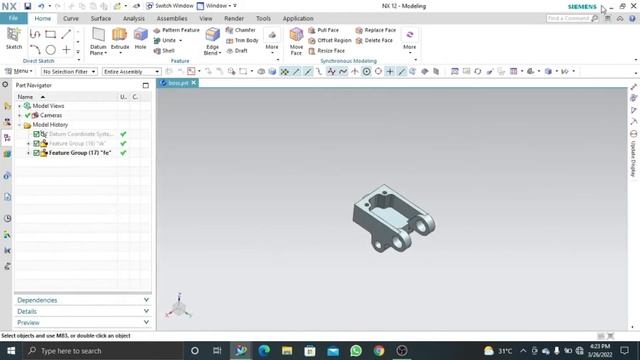
Task: Click the Draft command
Action: 237,51
